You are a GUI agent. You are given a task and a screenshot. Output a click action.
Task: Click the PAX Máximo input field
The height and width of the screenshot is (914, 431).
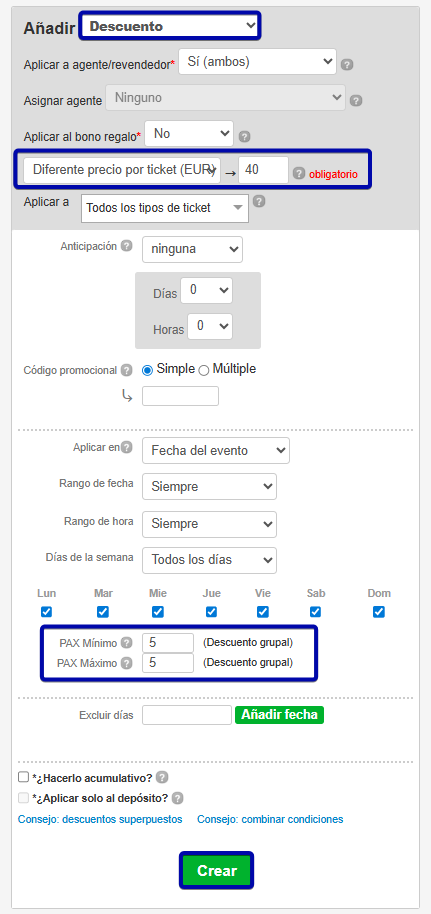click(167, 663)
